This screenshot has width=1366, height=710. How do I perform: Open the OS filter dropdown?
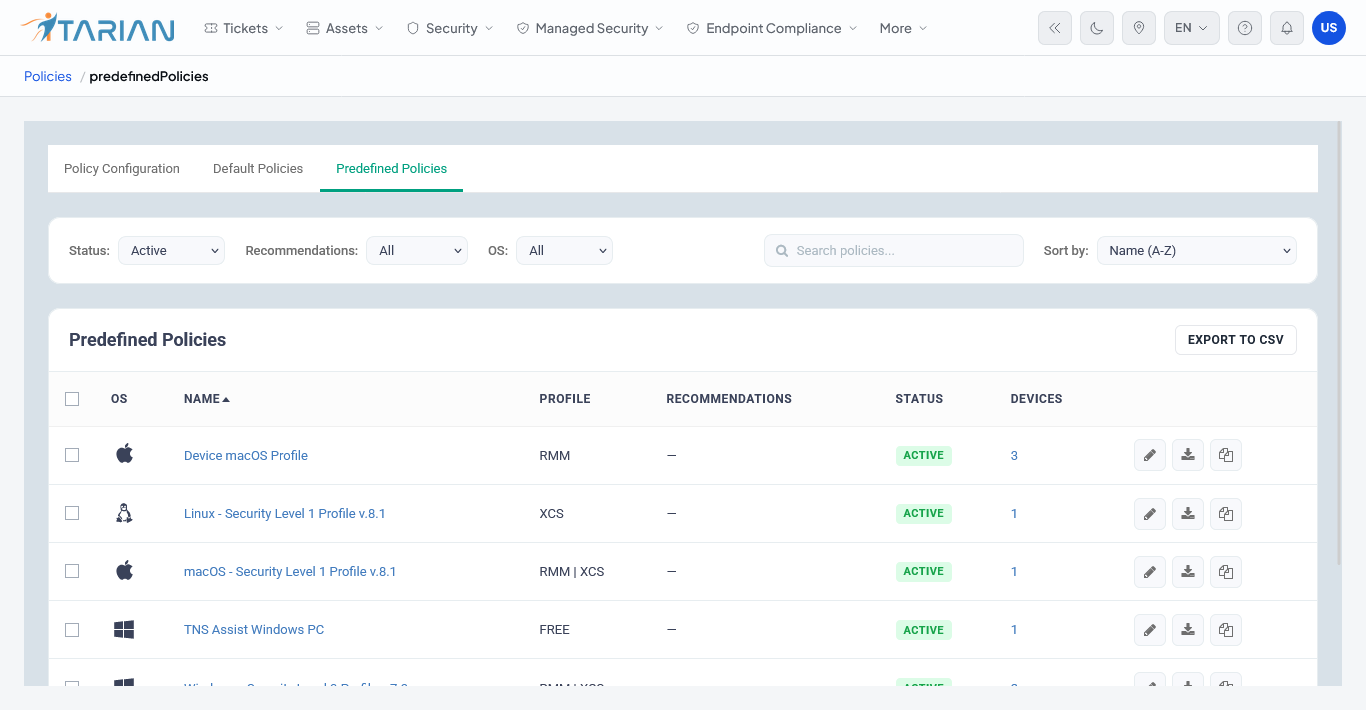[564, 251]
